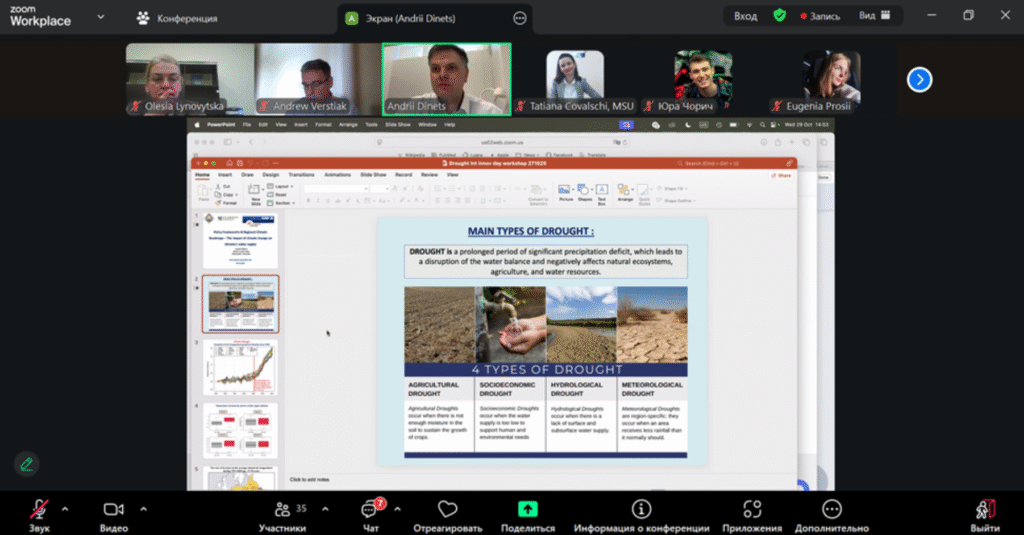Image resolution: width=1024 pixels, height=535 pixels.
Task: Unmute the microphone with Звук button
Action: pyautogui.click(x=39, y=510)
